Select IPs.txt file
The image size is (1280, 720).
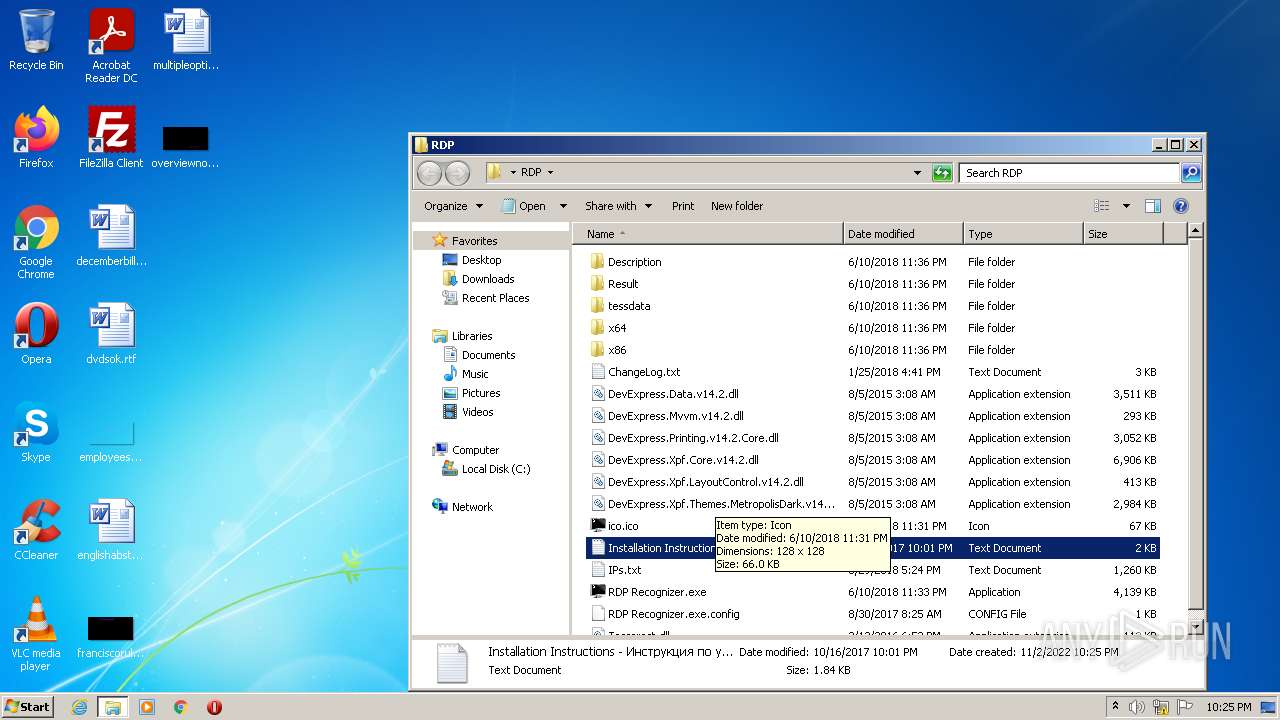pyautogui.click(x=625, y=570)
